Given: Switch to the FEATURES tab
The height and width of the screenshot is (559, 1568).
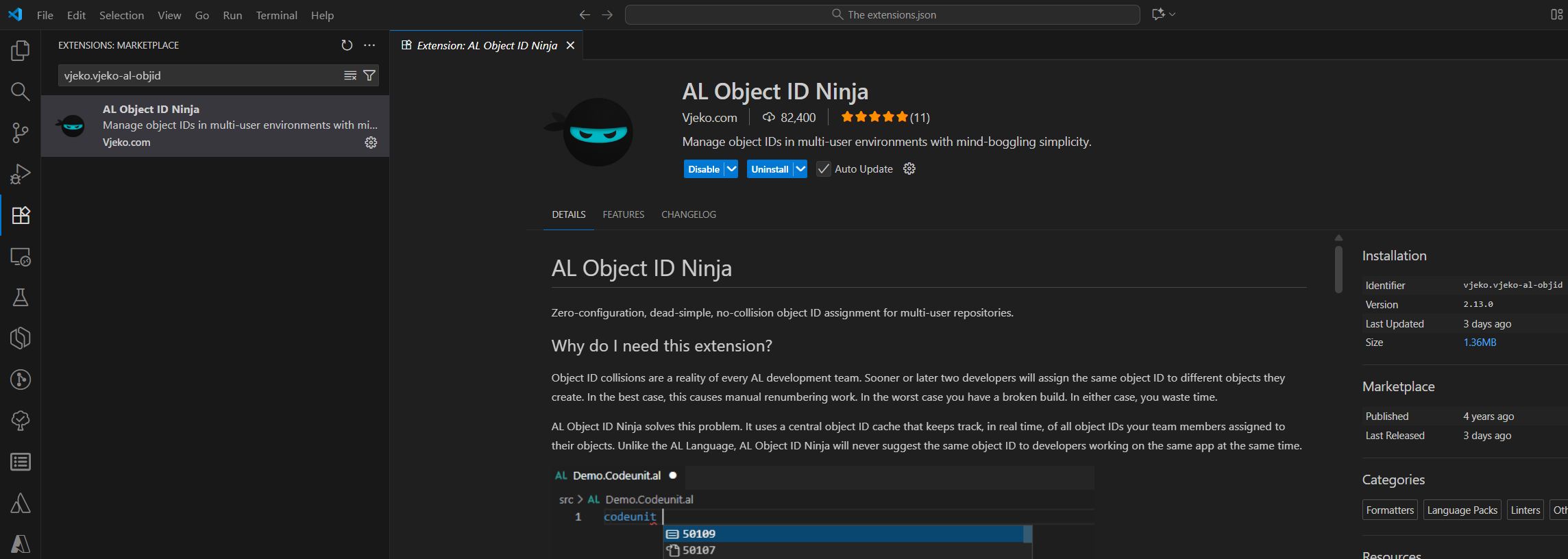Looking at the screenshot, I should tap(624, 214).
